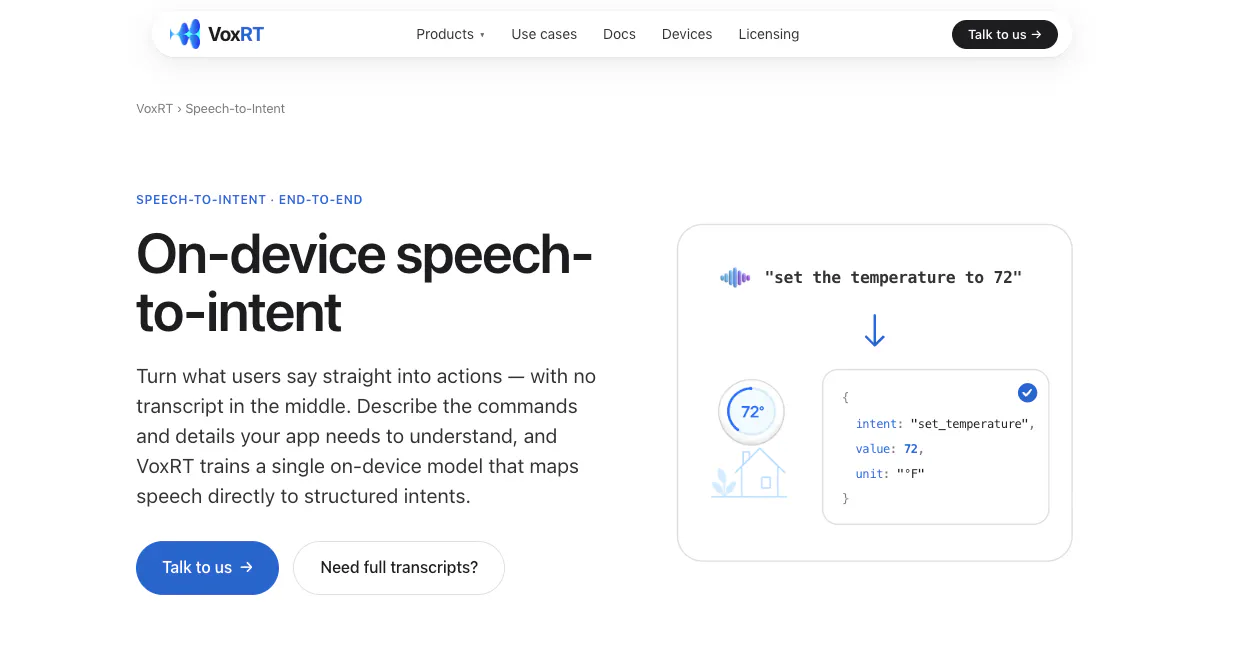This screenshot has width=1252, height=646.
Task: Click the "set the temperature to 72" text
Action: tap(893, 277)
